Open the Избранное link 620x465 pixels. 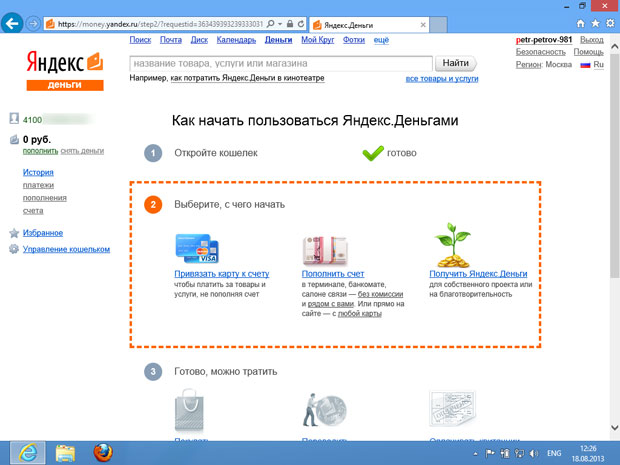coord(43,233)
